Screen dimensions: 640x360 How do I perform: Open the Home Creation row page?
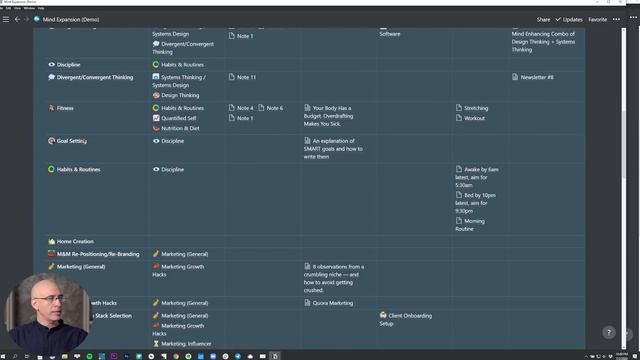click(x=75, y=241)
